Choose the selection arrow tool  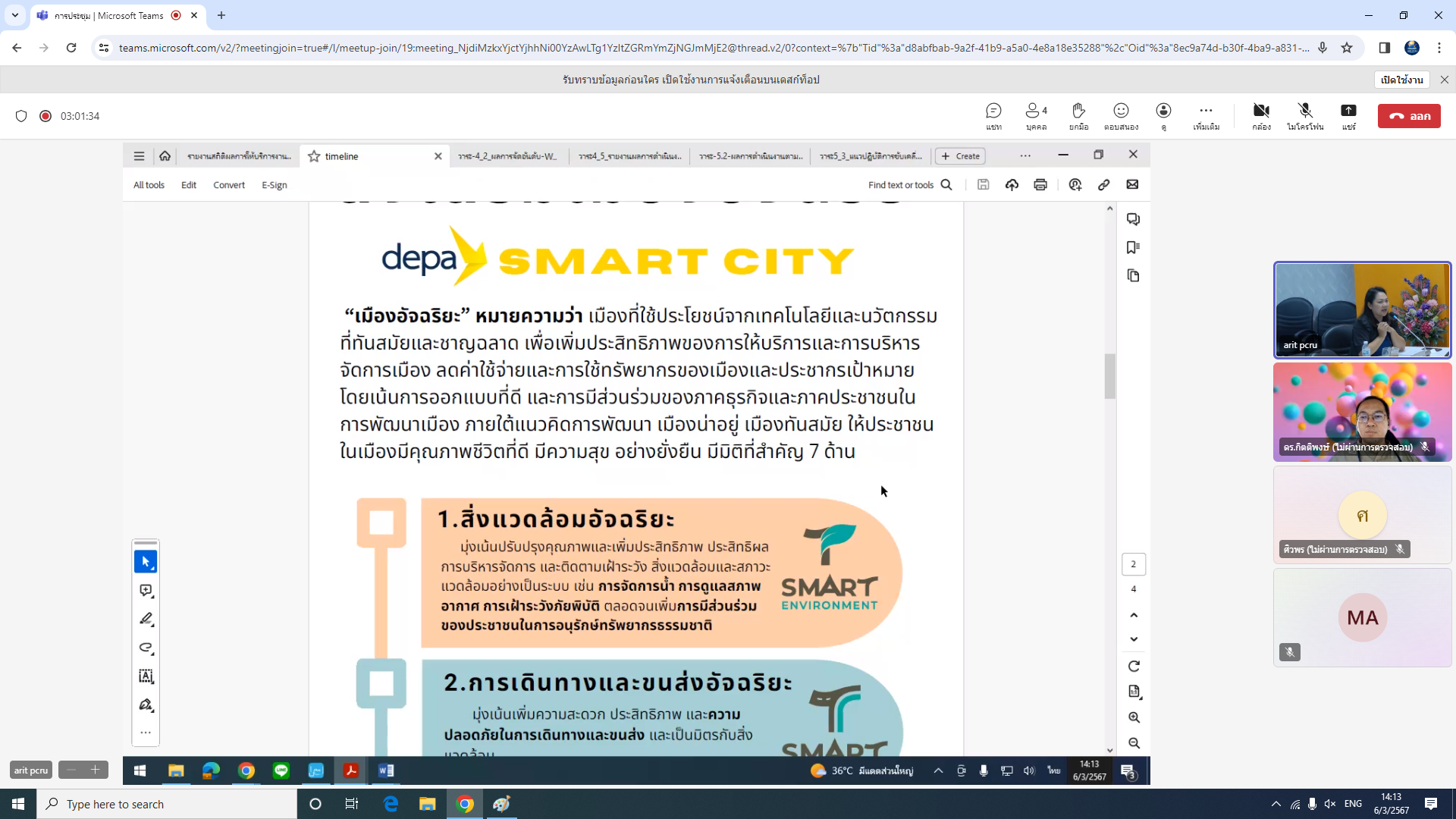click(146, 562)
